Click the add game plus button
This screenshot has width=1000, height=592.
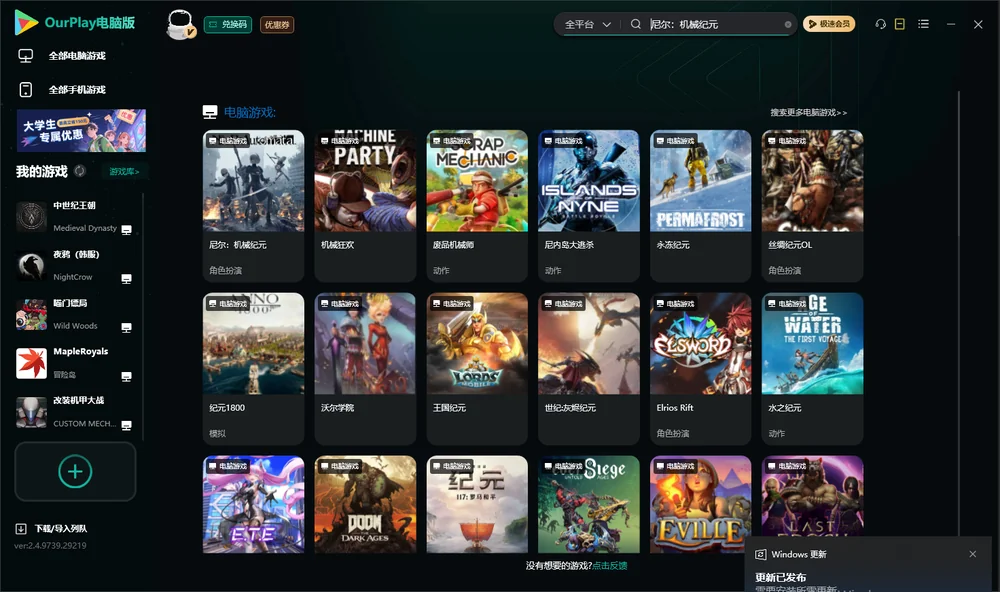coord(75,471)
